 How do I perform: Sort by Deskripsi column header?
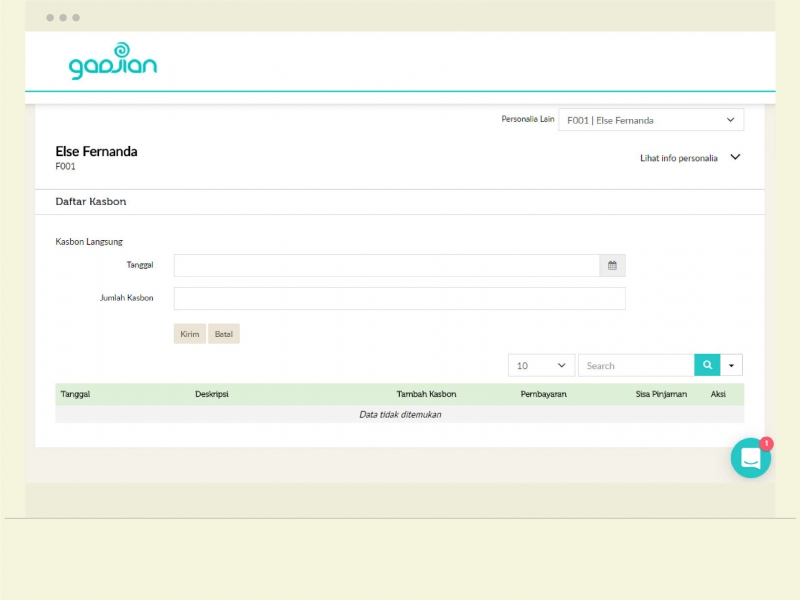pos(212,394)
